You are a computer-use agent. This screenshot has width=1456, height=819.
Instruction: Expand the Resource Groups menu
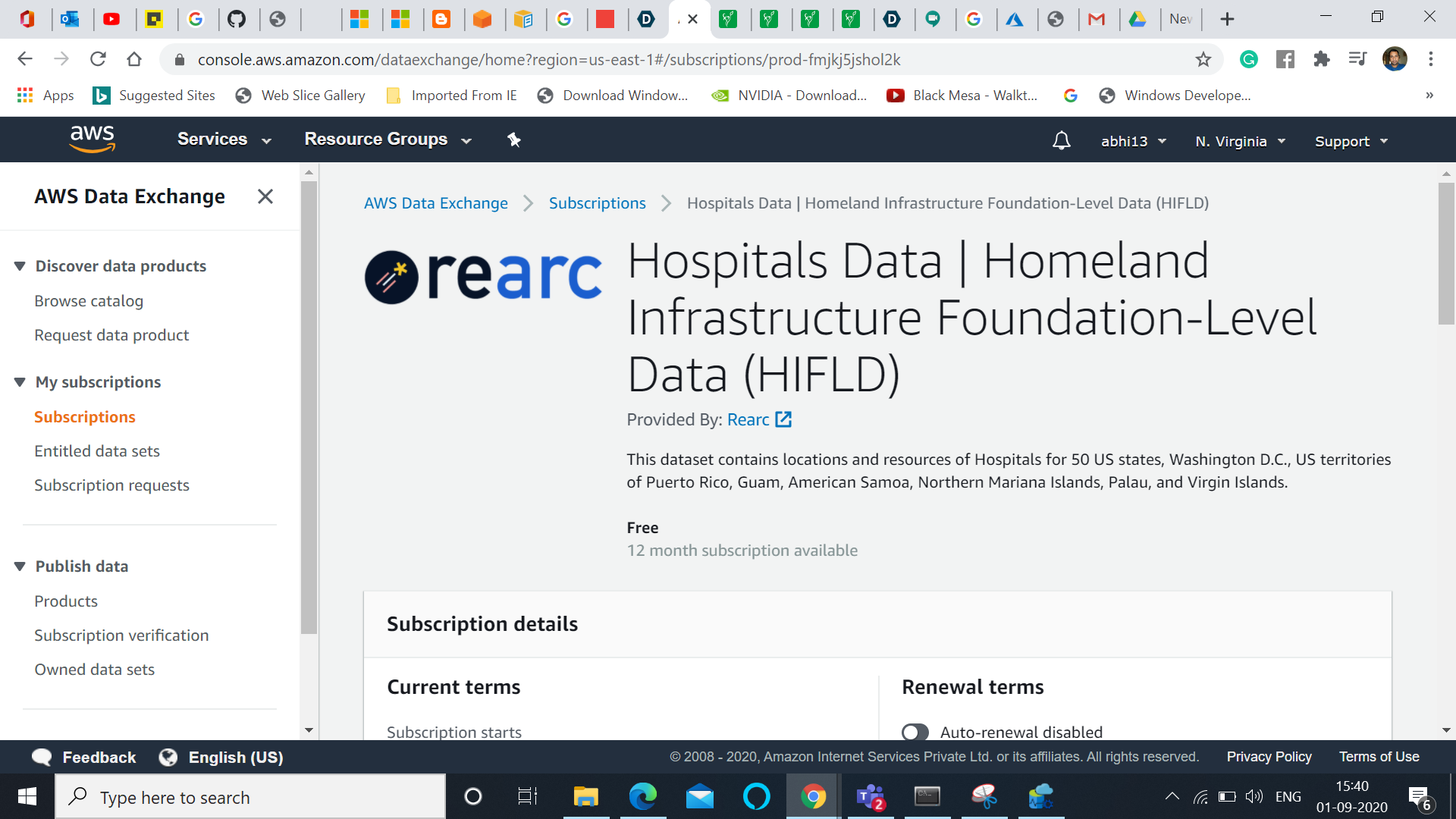click(x=388, y=140)
